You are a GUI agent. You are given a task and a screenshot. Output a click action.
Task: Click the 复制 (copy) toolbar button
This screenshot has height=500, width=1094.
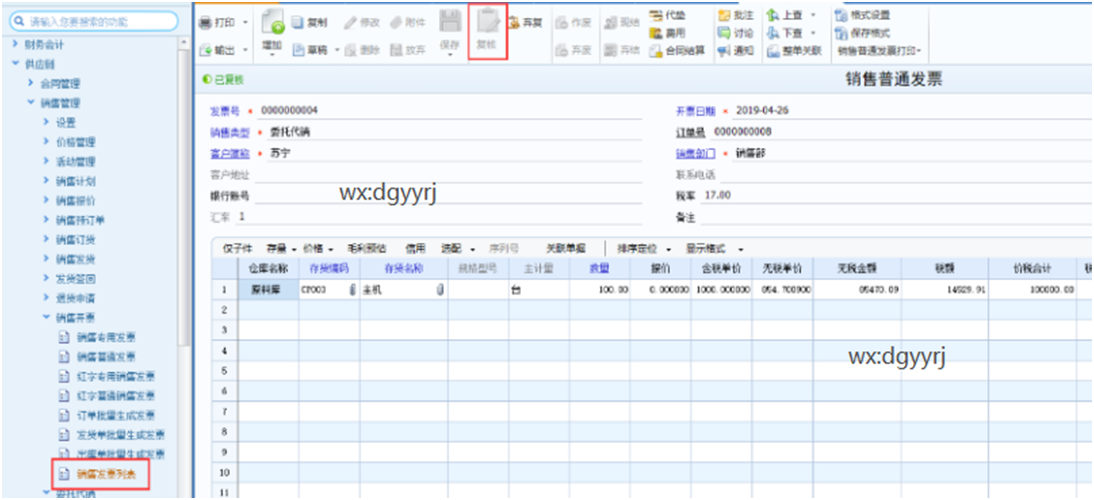pos(309,22)
